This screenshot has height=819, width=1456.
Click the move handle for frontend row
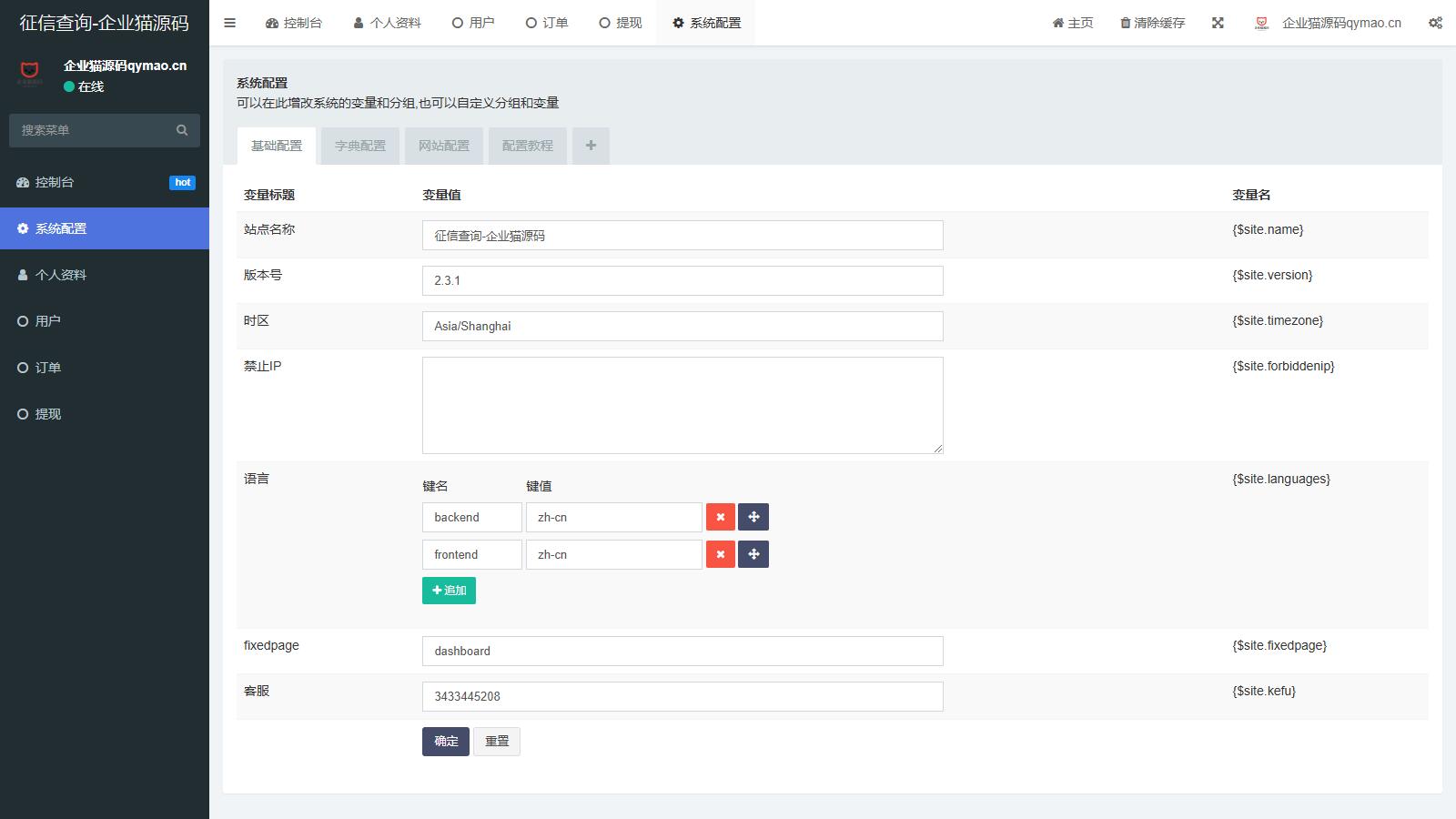tap(753, 554)
